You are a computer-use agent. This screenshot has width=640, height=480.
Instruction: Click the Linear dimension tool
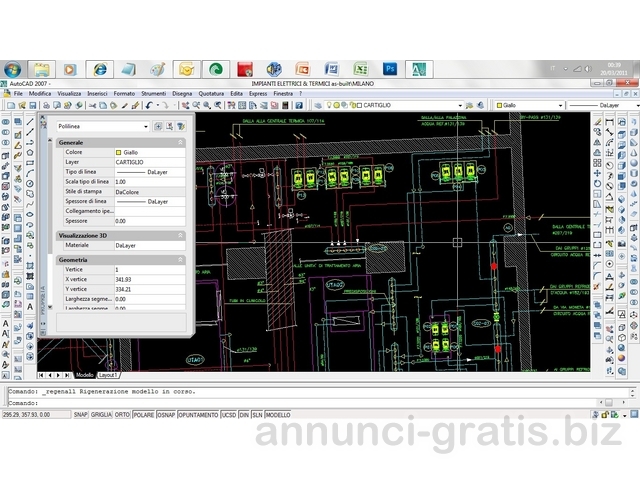click(610, 122)
